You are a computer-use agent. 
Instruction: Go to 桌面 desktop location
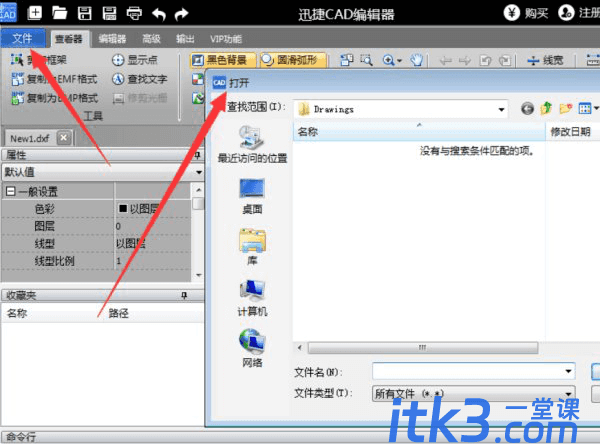pos(252,196)
